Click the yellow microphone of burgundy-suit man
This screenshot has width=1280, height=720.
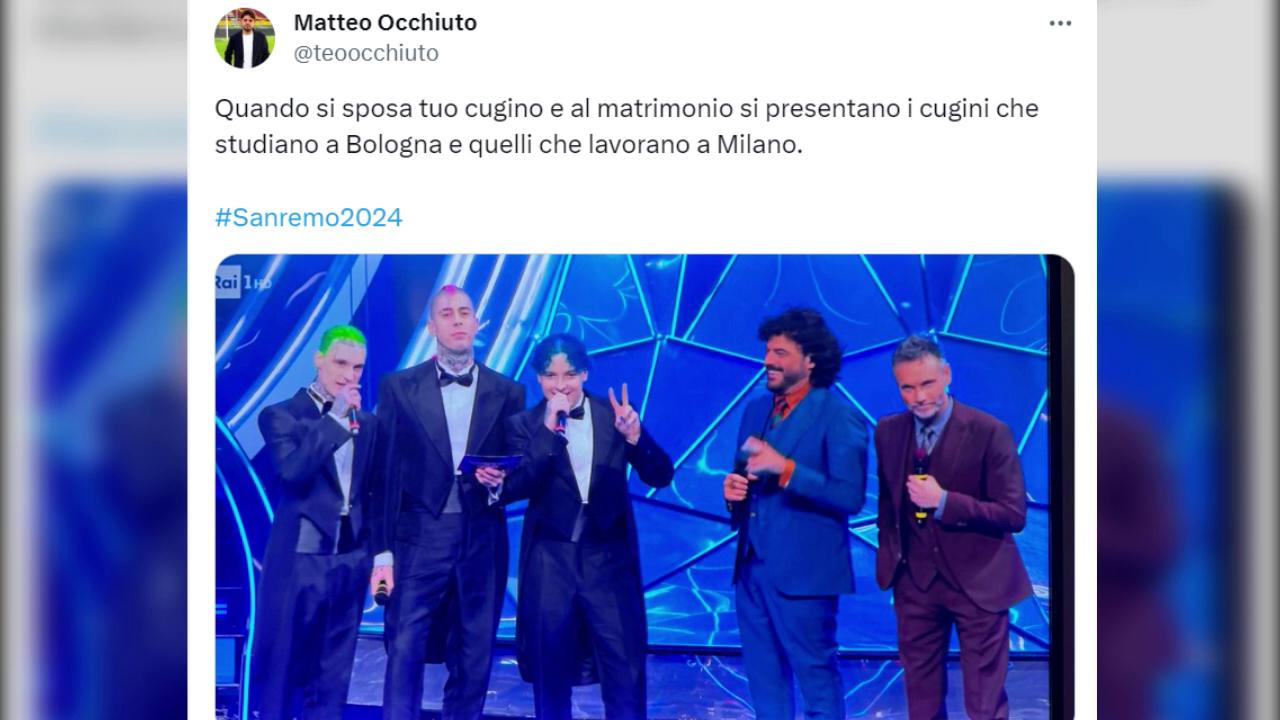[919, 490]
